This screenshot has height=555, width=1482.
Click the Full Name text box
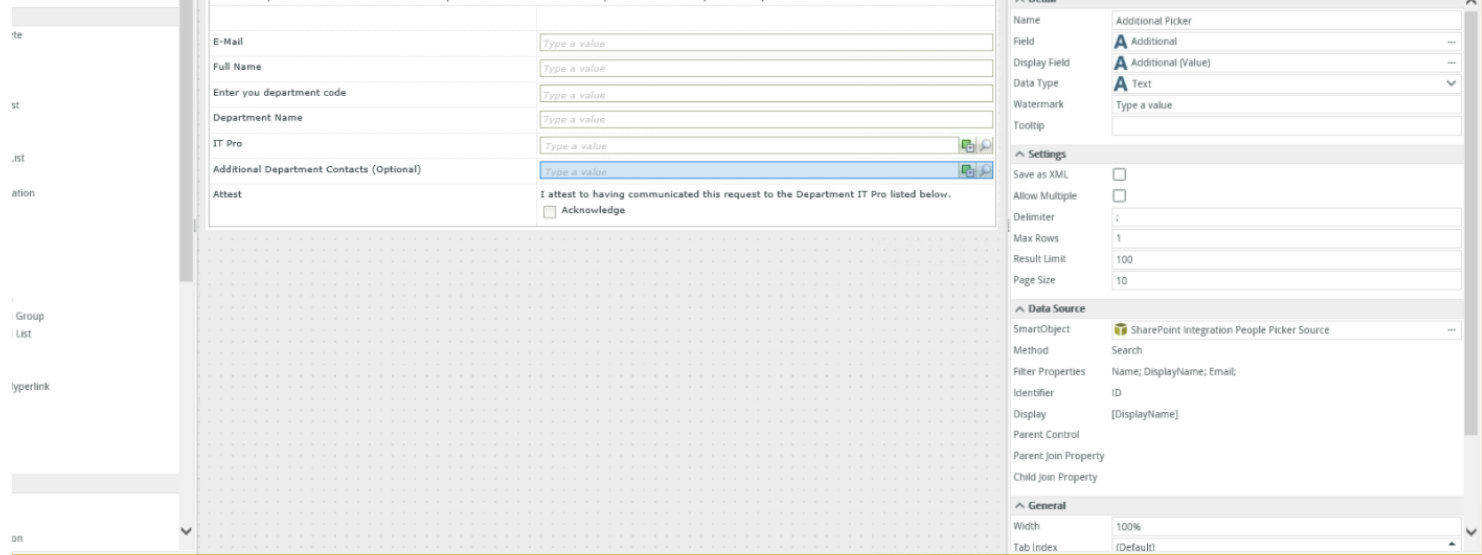766,68
